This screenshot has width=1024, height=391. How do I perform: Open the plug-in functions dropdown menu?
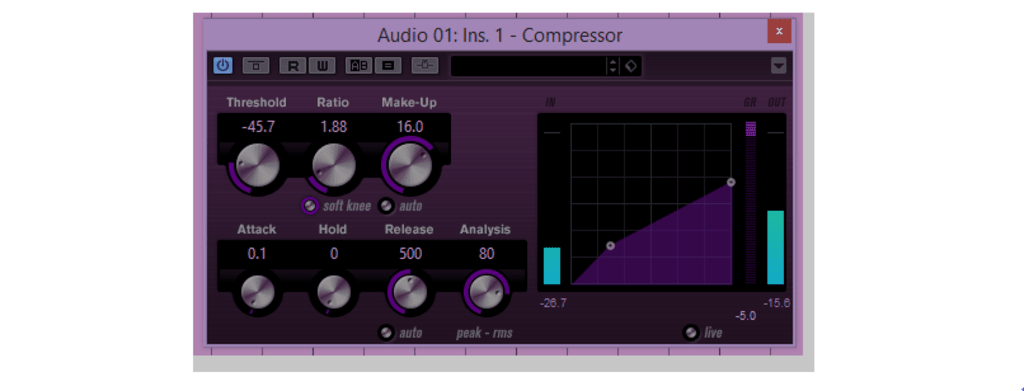click(x=778, y=66)
